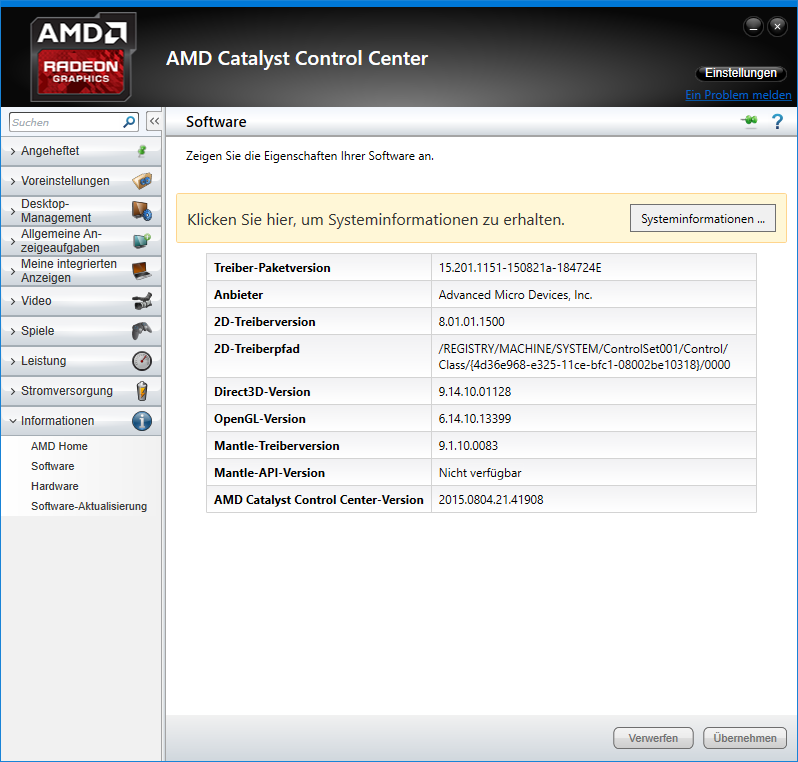Click the AMD Catalyst Control Center-Version label
The height and width of the screenshot is (762, 798).
pyautogui.click(x=319, y=500)
